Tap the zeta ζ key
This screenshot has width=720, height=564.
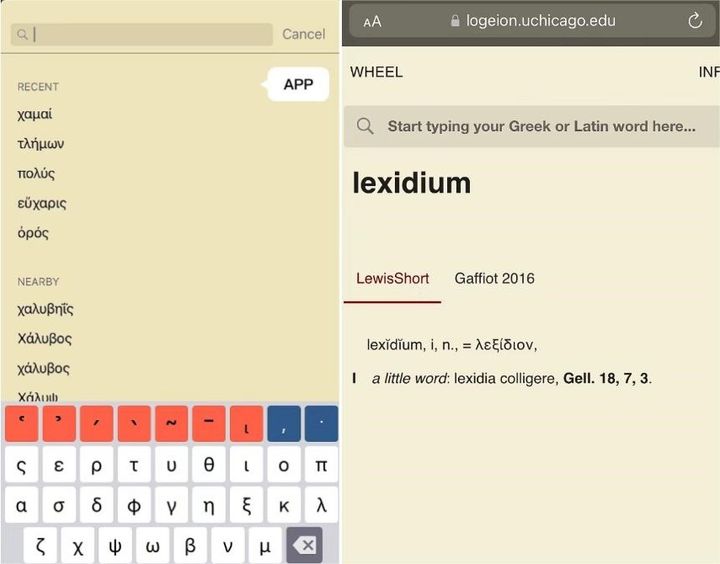[x=40, y=545]
